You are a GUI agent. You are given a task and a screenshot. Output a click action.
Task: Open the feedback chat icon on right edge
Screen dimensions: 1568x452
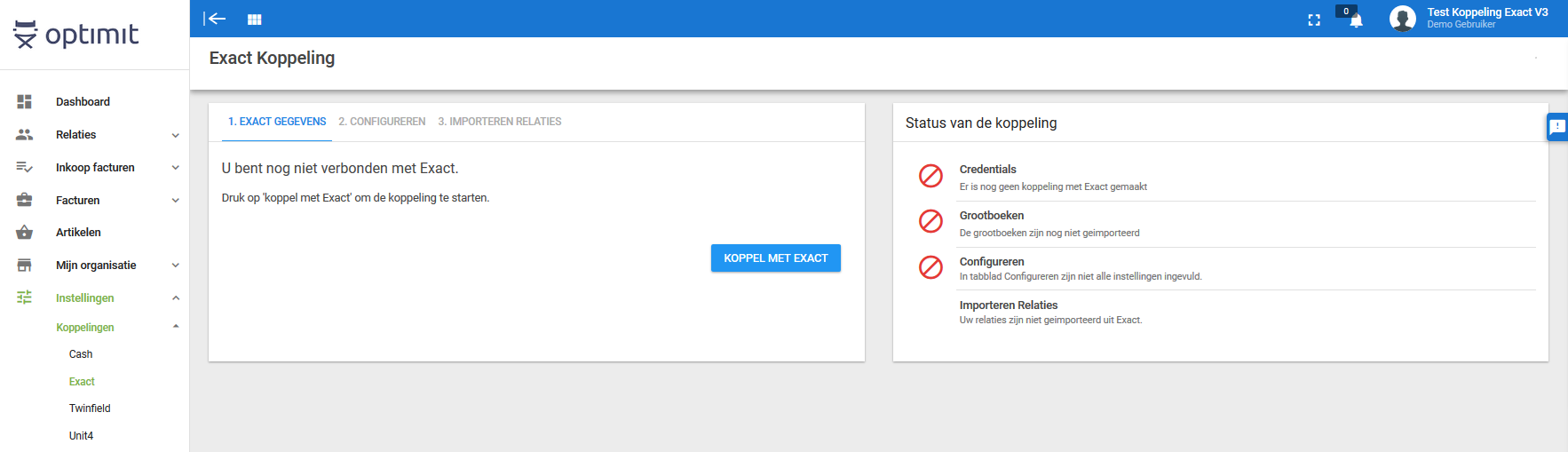pyautogui.click(x=1557, y=127)
